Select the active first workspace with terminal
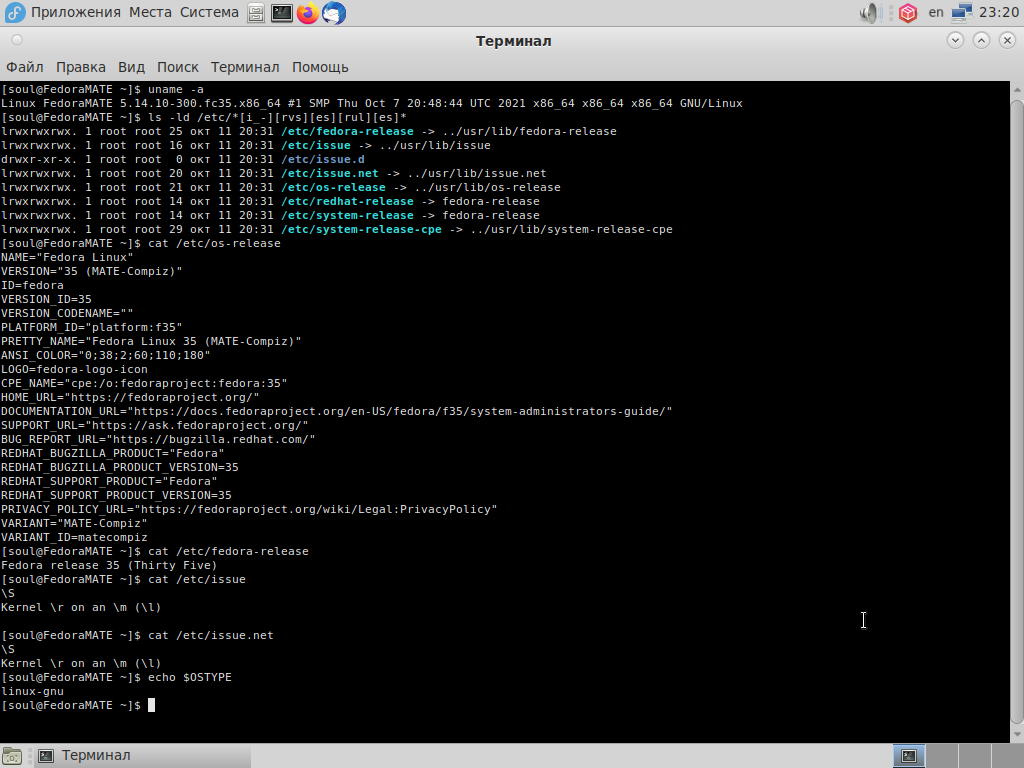Screen dimensions: 1024x768 [x=909, y=756]
